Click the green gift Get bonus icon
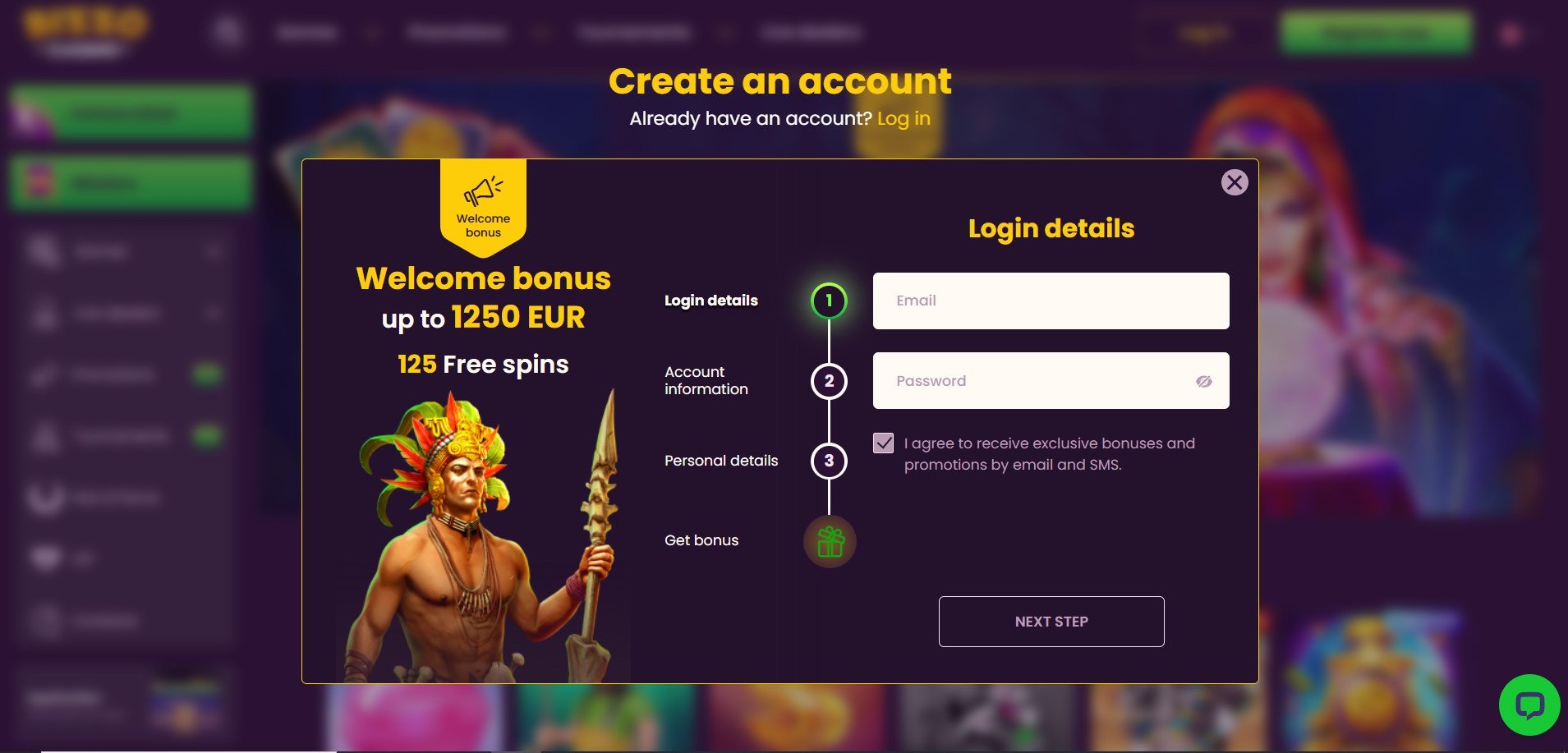The height and width of the screenshot is (753, 1568). 830,541
